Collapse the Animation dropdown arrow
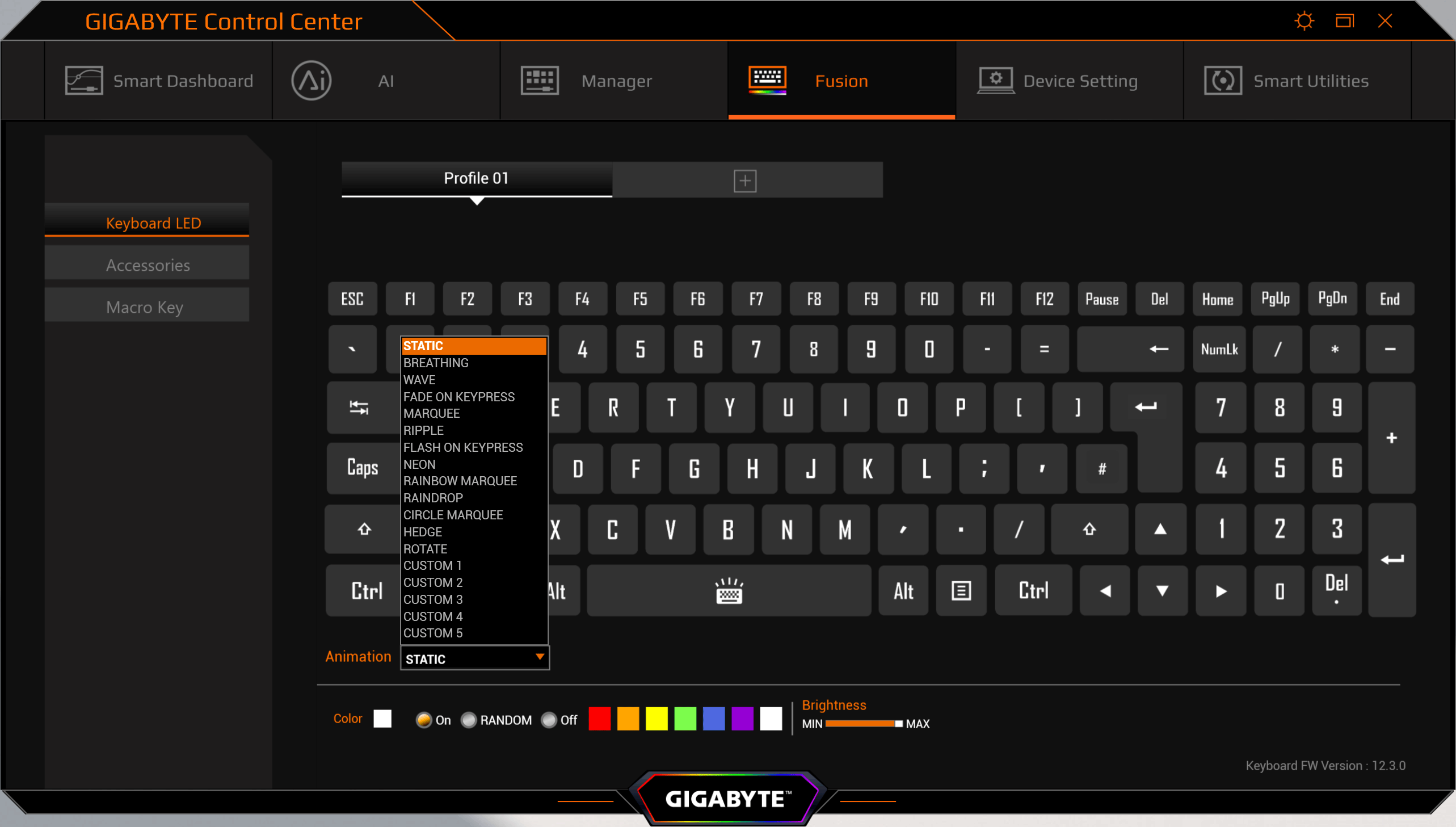The height and width of the screenshot is (827, 1456). [540, 657]
